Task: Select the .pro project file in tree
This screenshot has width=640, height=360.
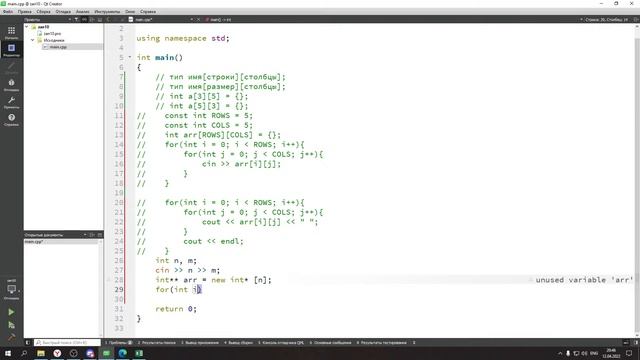Action: point(52,33)
